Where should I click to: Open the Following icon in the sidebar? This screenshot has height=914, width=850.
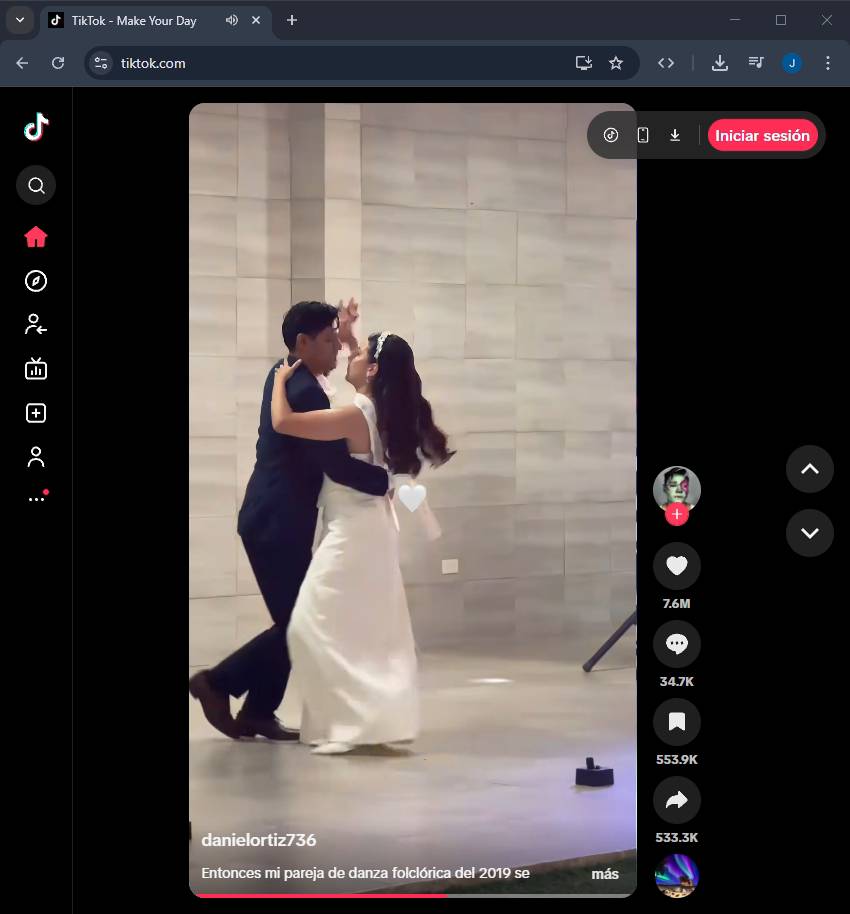coord(36,324)
